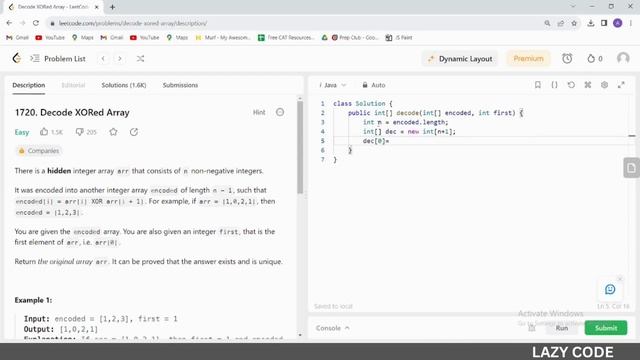Switch to the Description tab
This screenshot has width=640, height=360.
click(x=29, y=85)
